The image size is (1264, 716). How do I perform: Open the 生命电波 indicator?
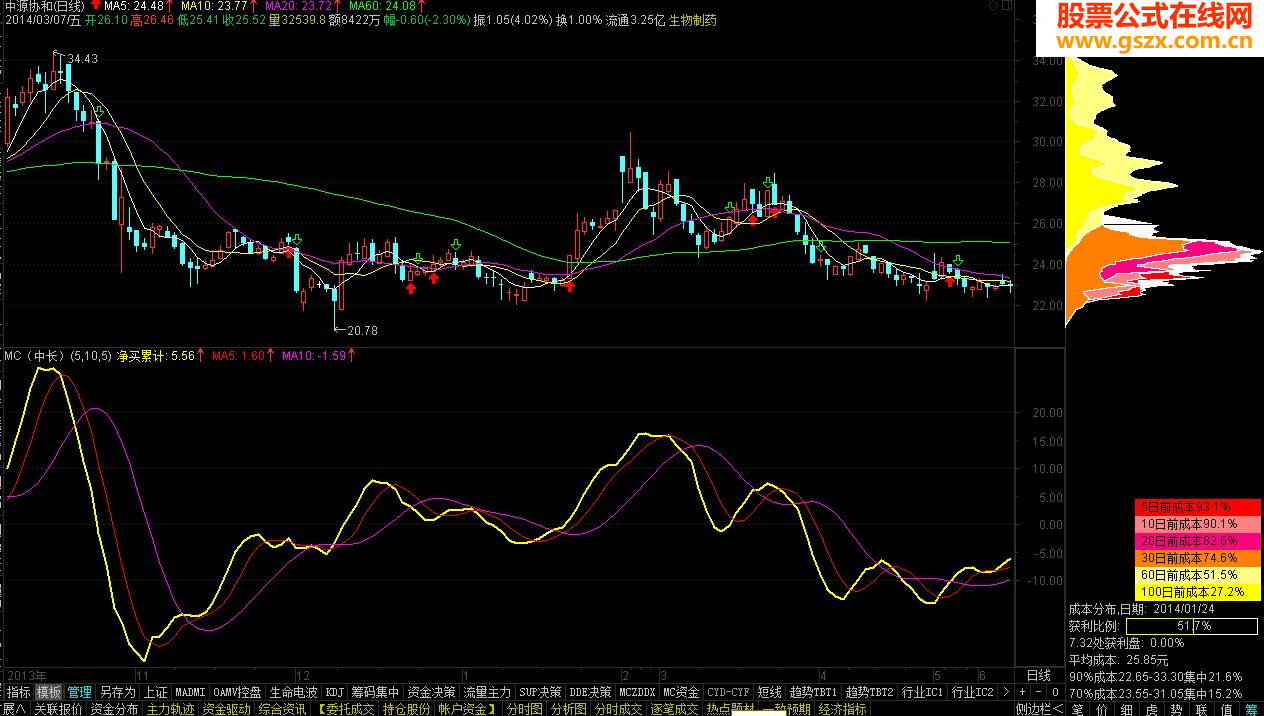pyautogui.click(x=293, y=692)
